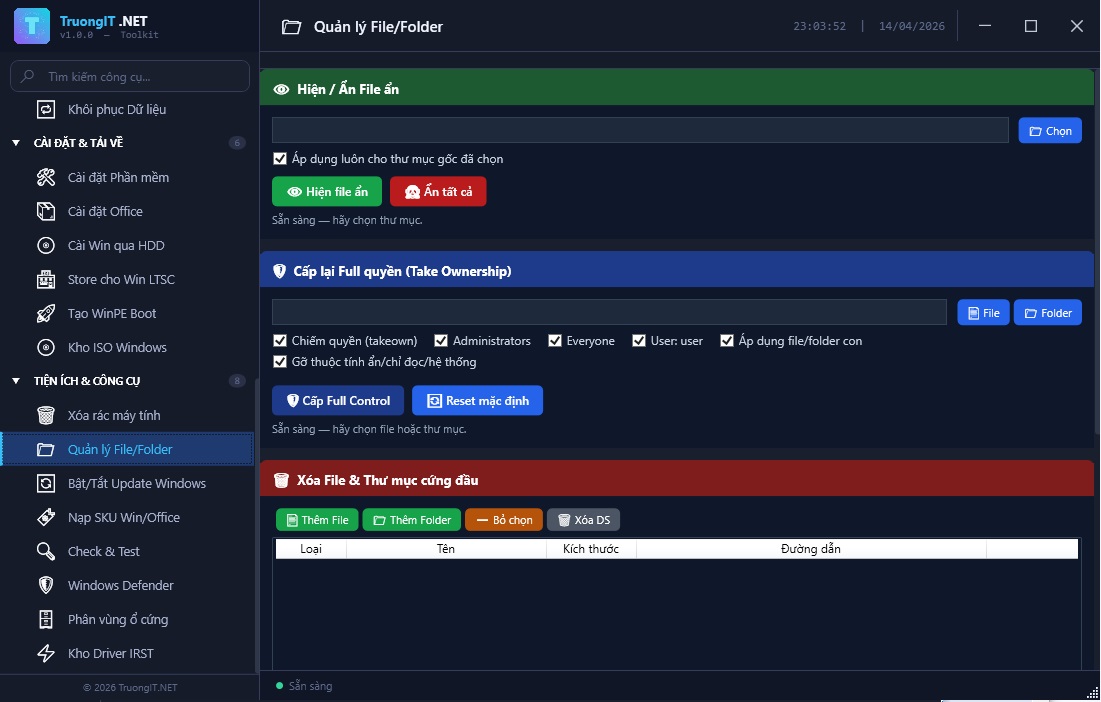Click the Tạo WinPE Boot rocket icon
The height and width of the screenshot is (702, 1101).
[x=46, y=313]
